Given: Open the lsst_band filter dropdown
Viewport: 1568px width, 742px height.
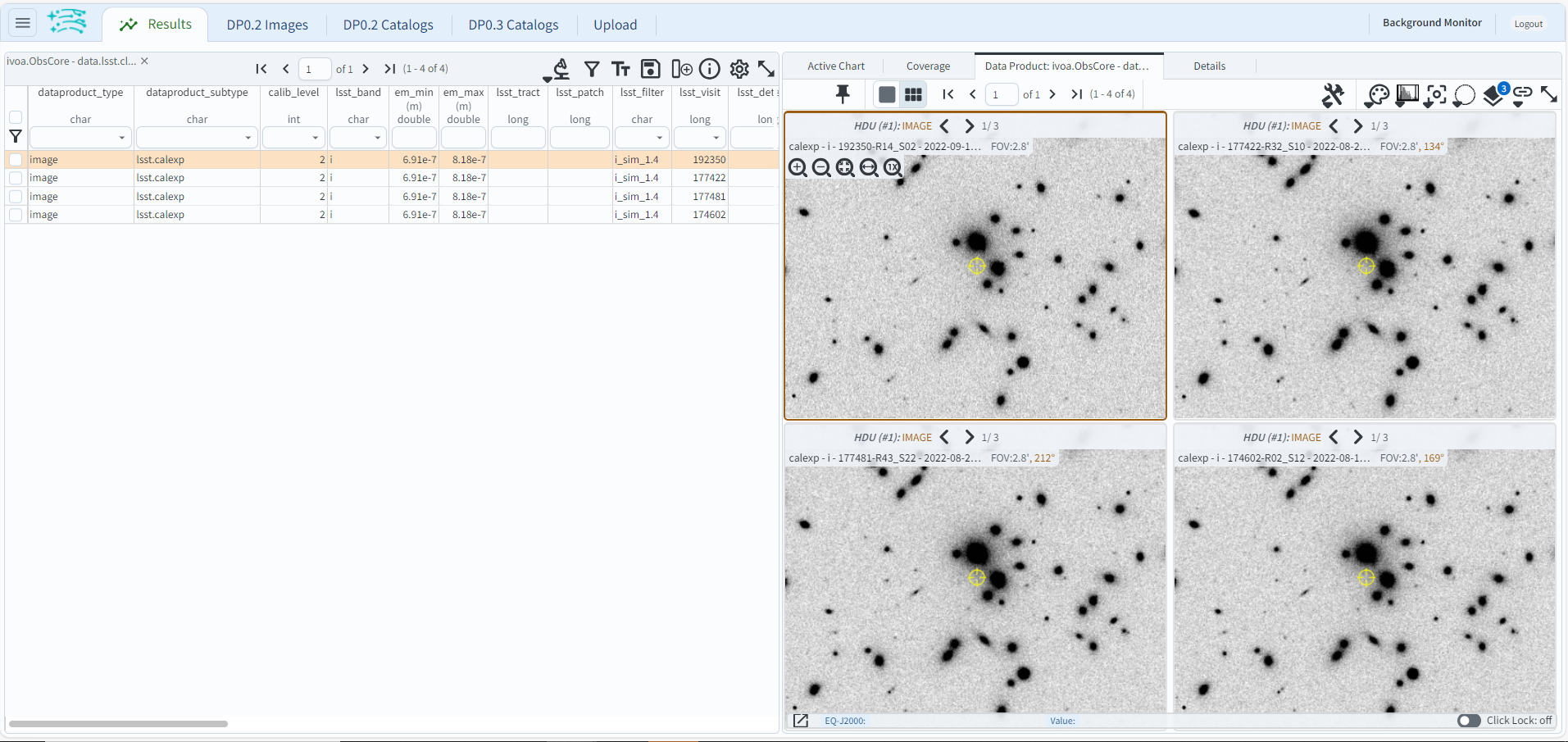Looking at the screenshot, I should click(x=378, y=138).
